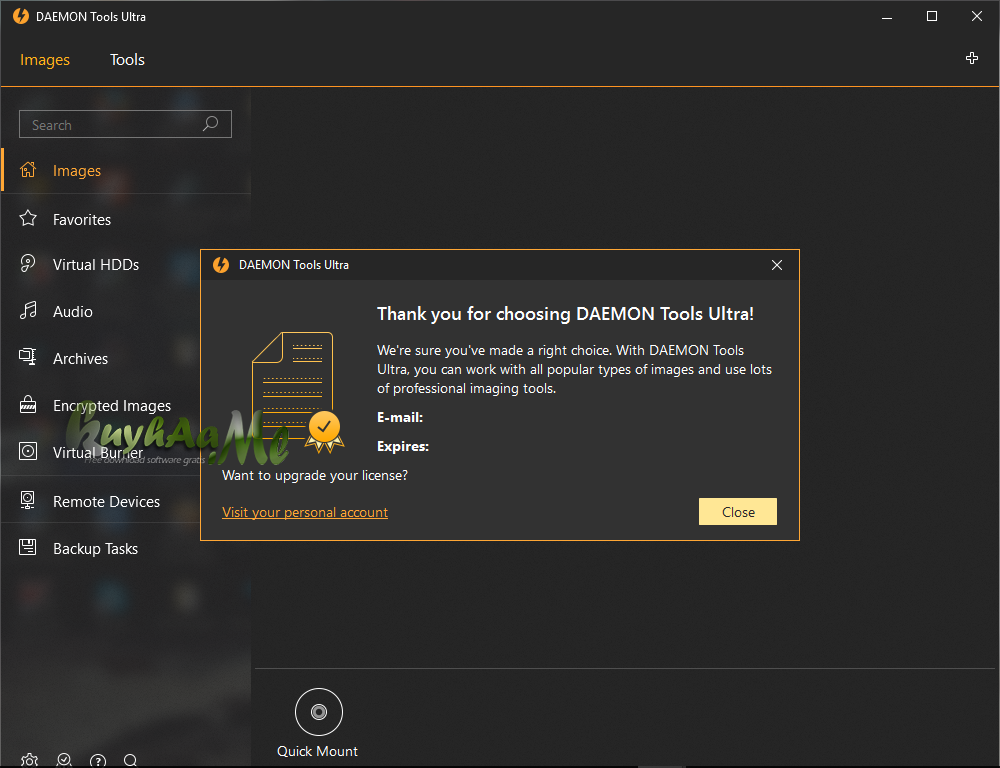
Task: Click the search magnifier in Search box
Action: coord(210,124)
